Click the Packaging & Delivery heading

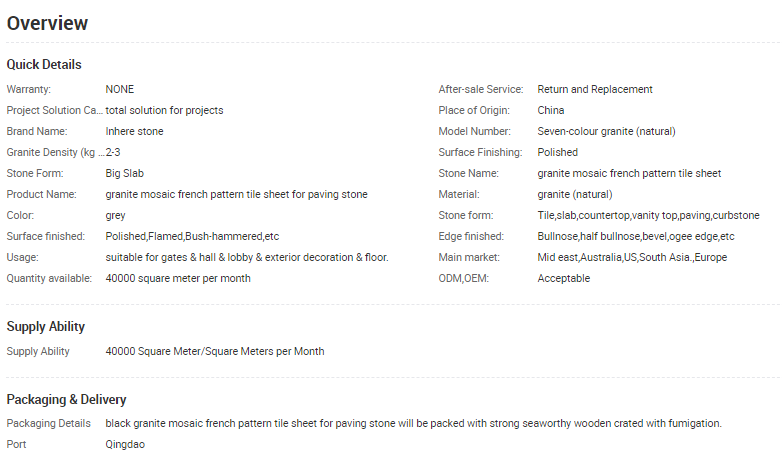pos(66,400)
